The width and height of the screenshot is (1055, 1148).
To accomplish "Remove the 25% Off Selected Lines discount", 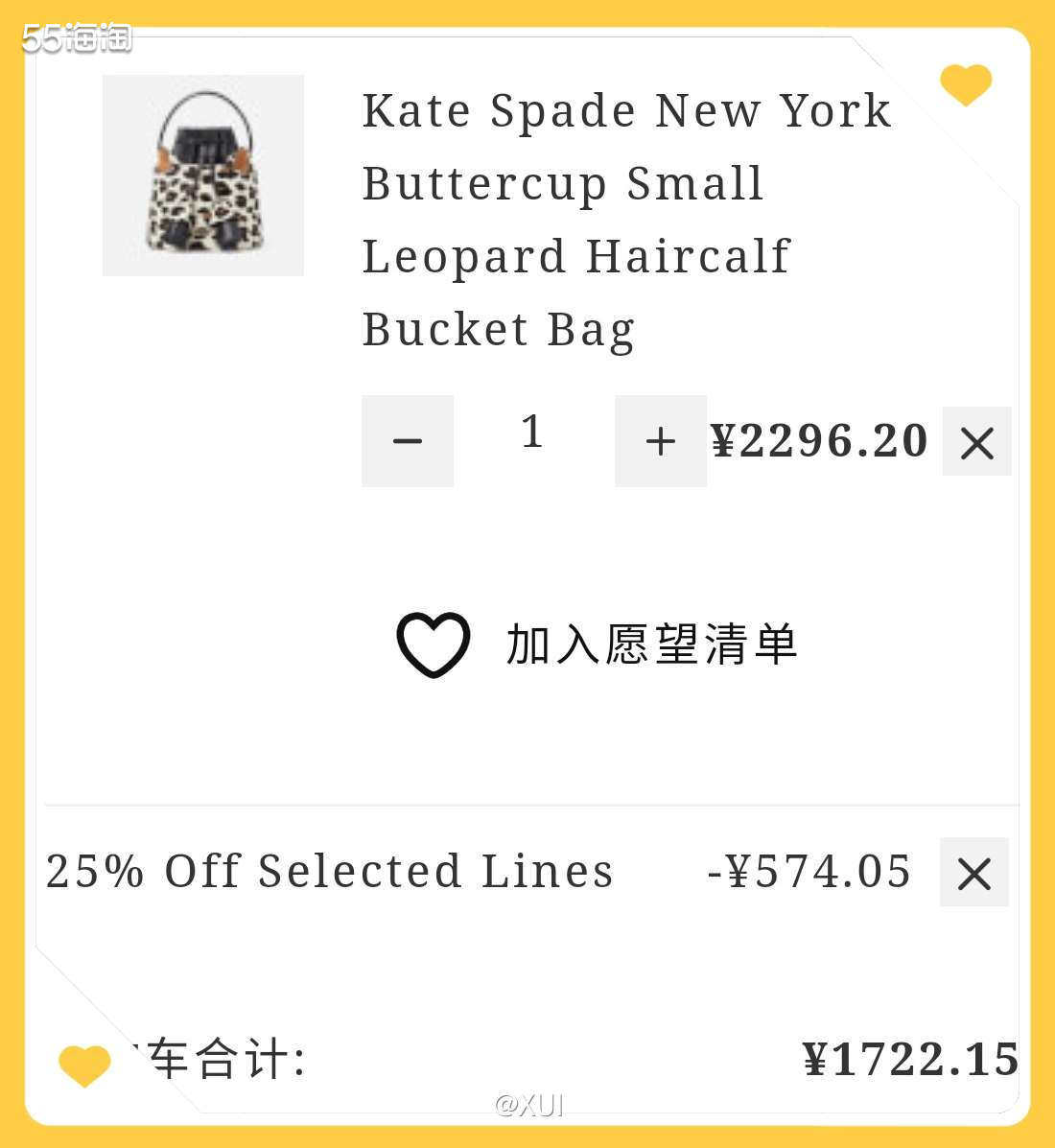I will click(973, 873).
